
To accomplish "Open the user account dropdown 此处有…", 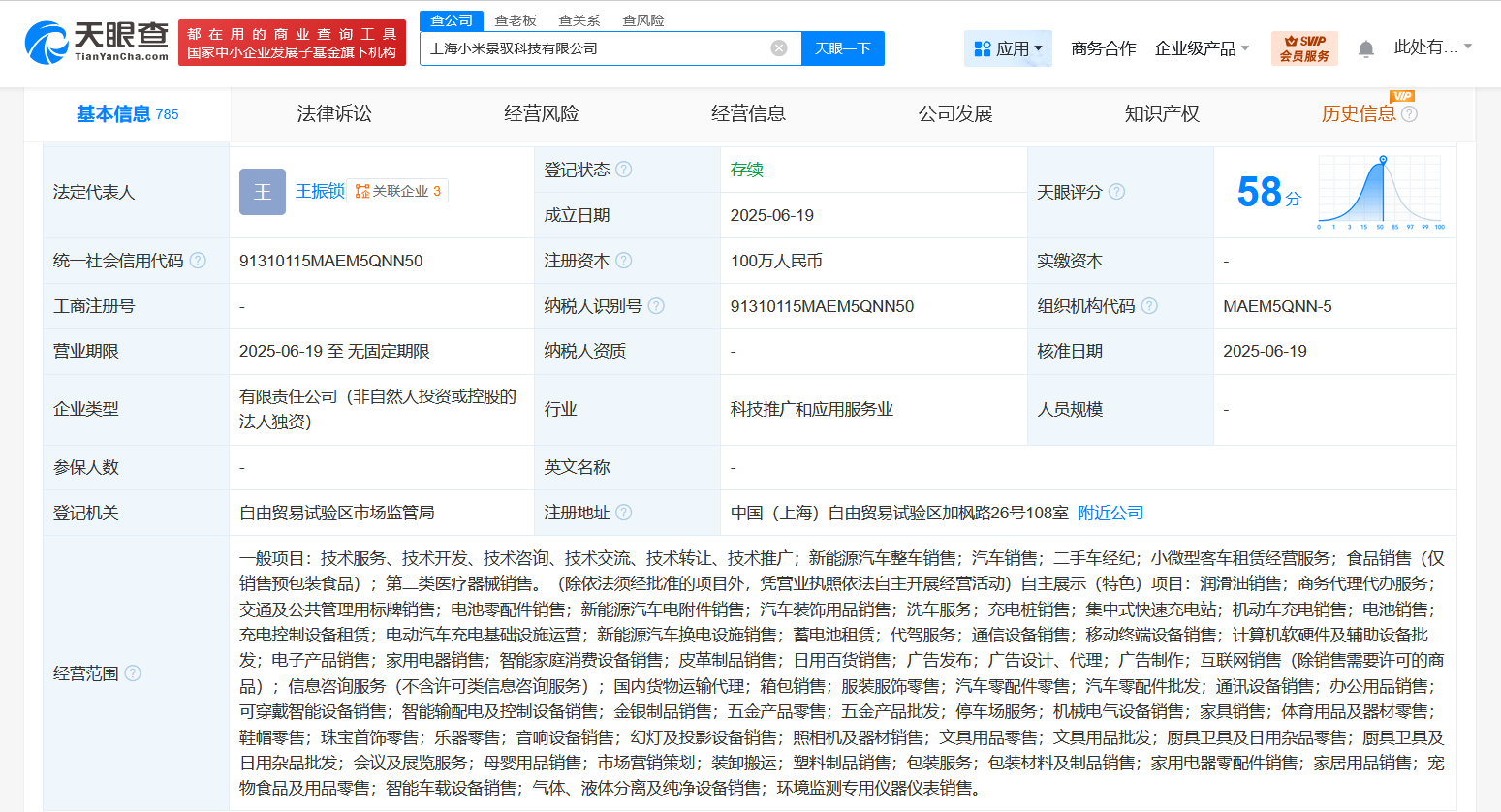I will [1432, 47].
